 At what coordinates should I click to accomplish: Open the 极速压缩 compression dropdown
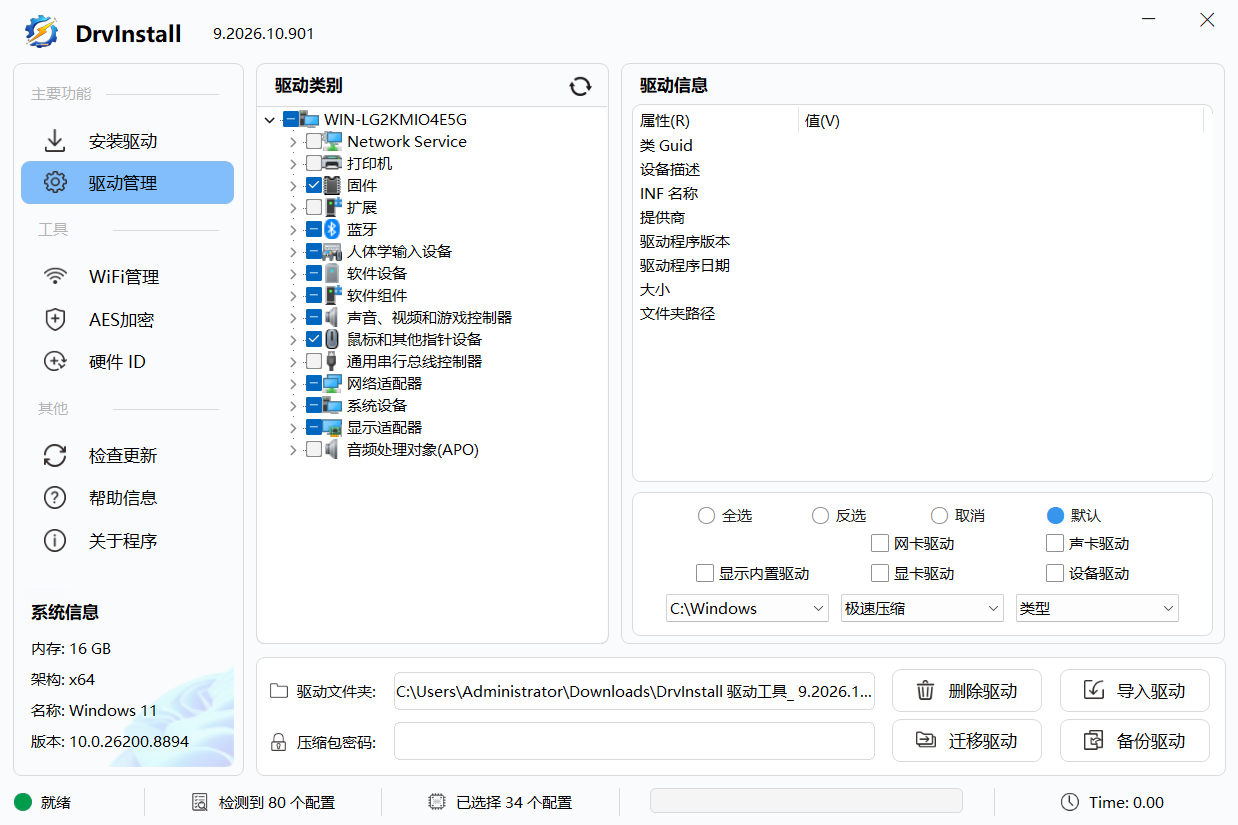point(922,608)
